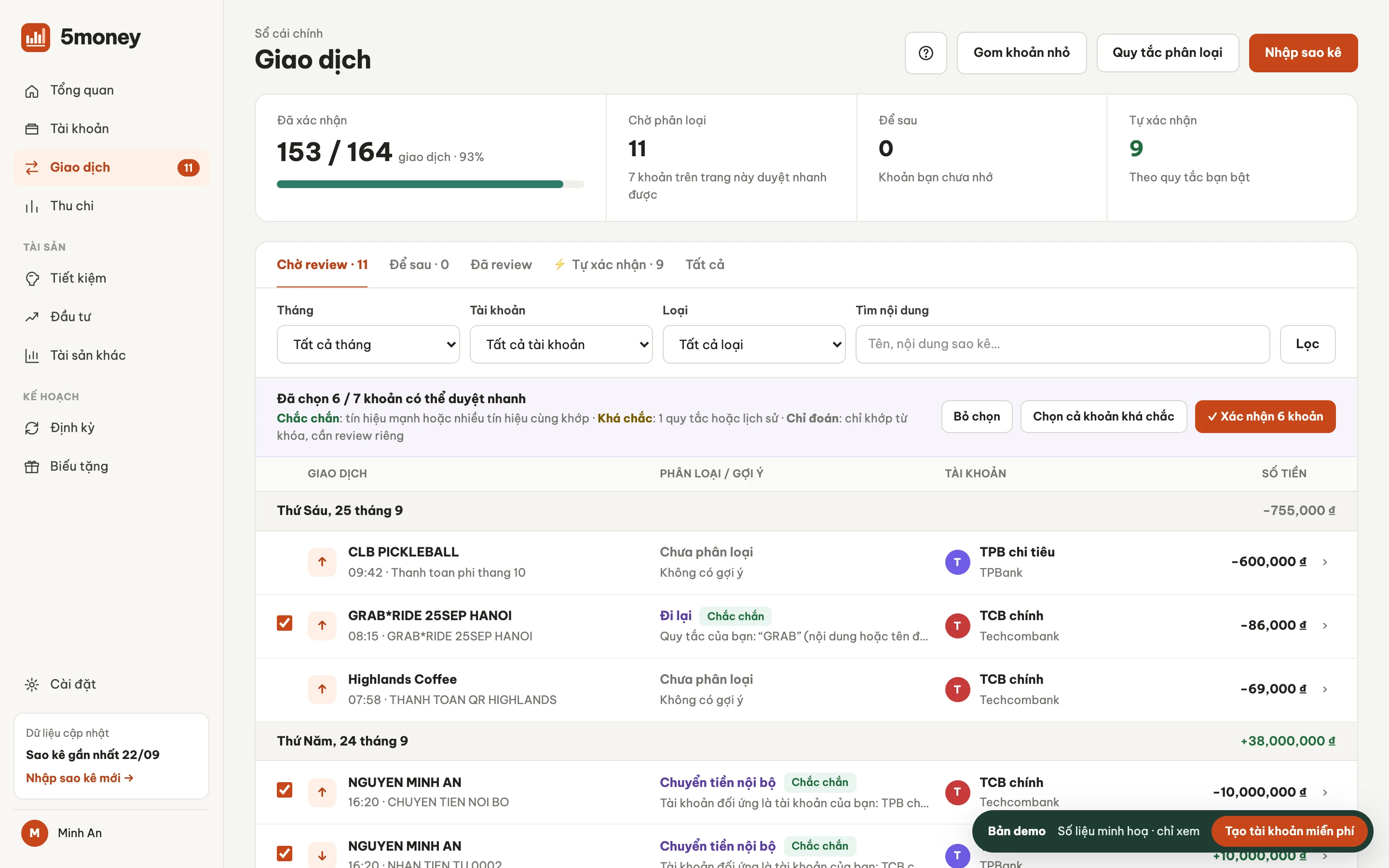Click the Thu chi bar chart icon

click(x=32, y=206)
